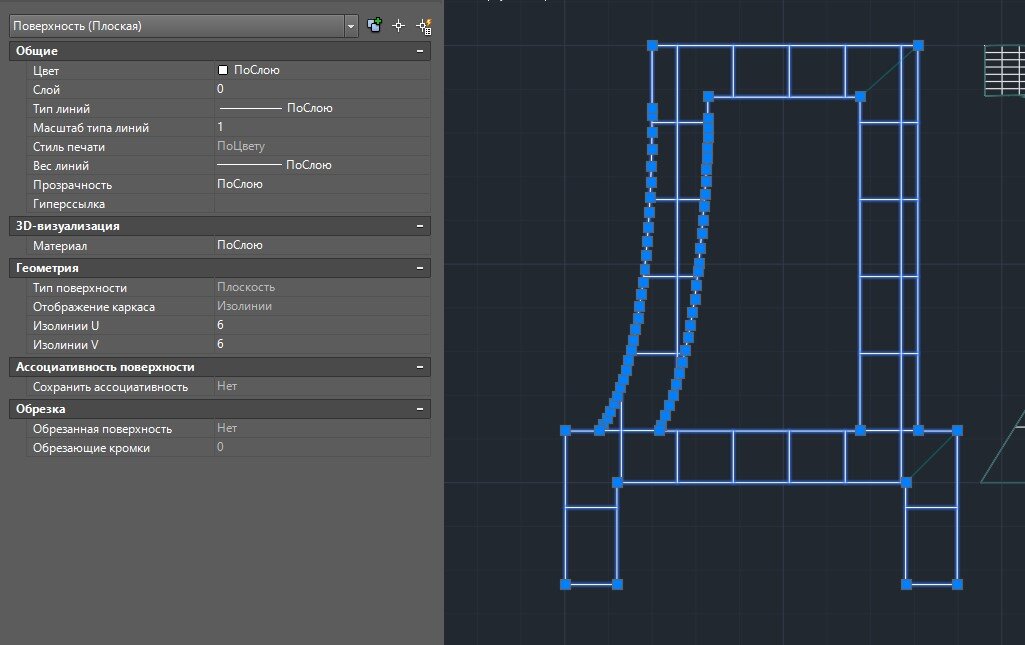1025x645 pixels.
Task: Click the 'Цвет' ПоСлою white color swatch
Action: [223, 70]
